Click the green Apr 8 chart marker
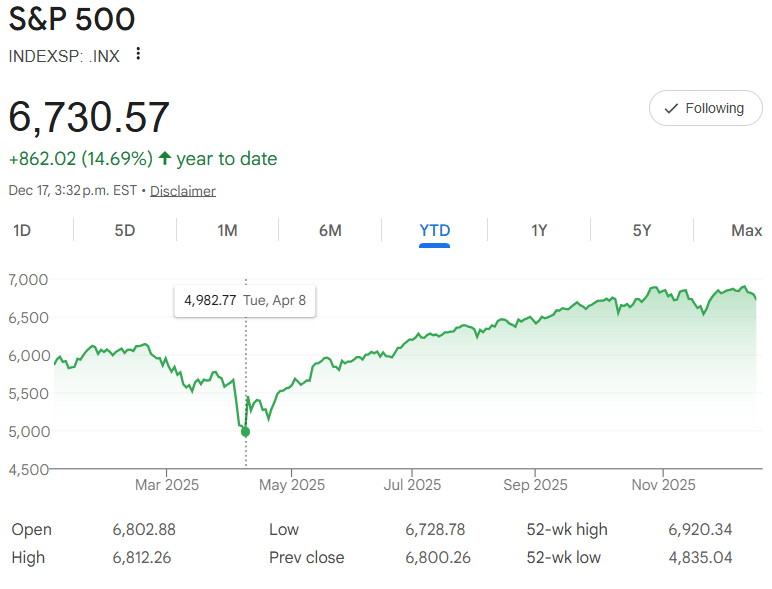Image resolution: width=772 pixels, height=589 pixels. [x=245, y=432]
